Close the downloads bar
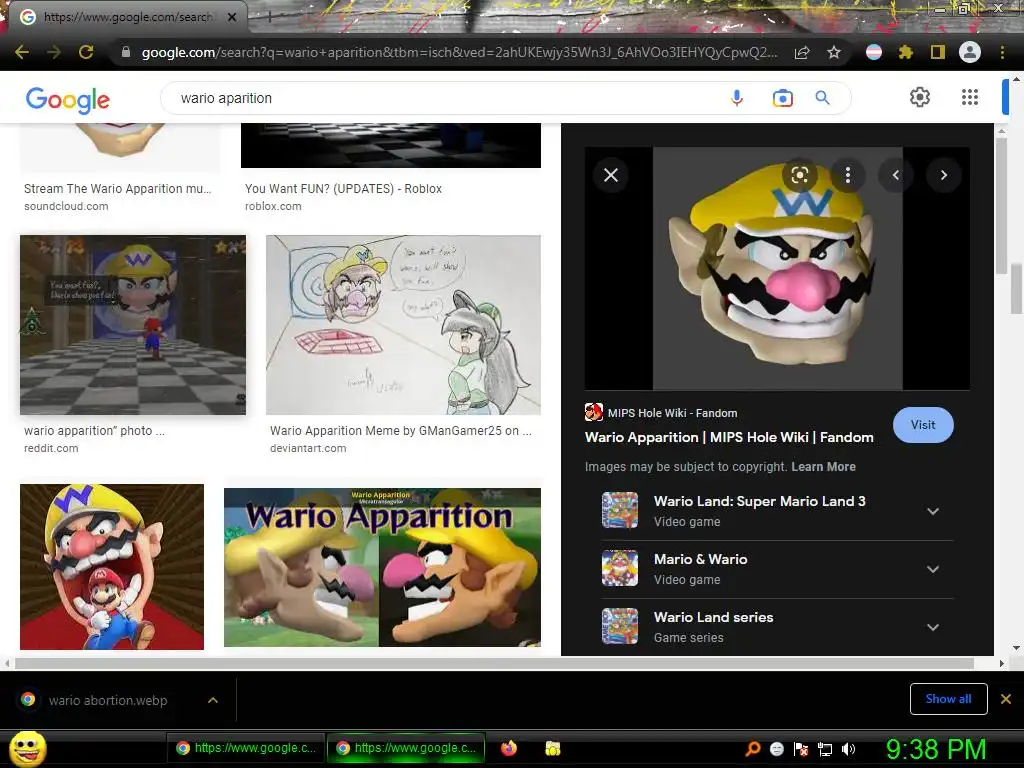Viewport: 1024px width, 768px height. click(x=1006, y=699)
